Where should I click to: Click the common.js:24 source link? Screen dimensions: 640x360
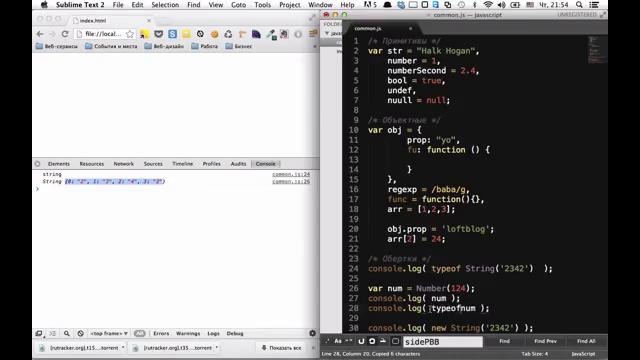(291, 174)
